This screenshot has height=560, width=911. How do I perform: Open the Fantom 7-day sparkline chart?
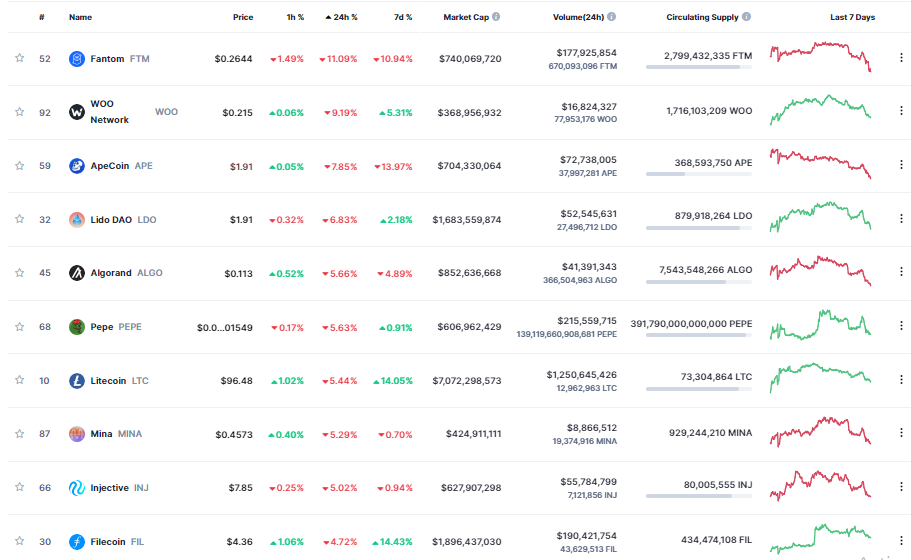[x=820, y=56]
